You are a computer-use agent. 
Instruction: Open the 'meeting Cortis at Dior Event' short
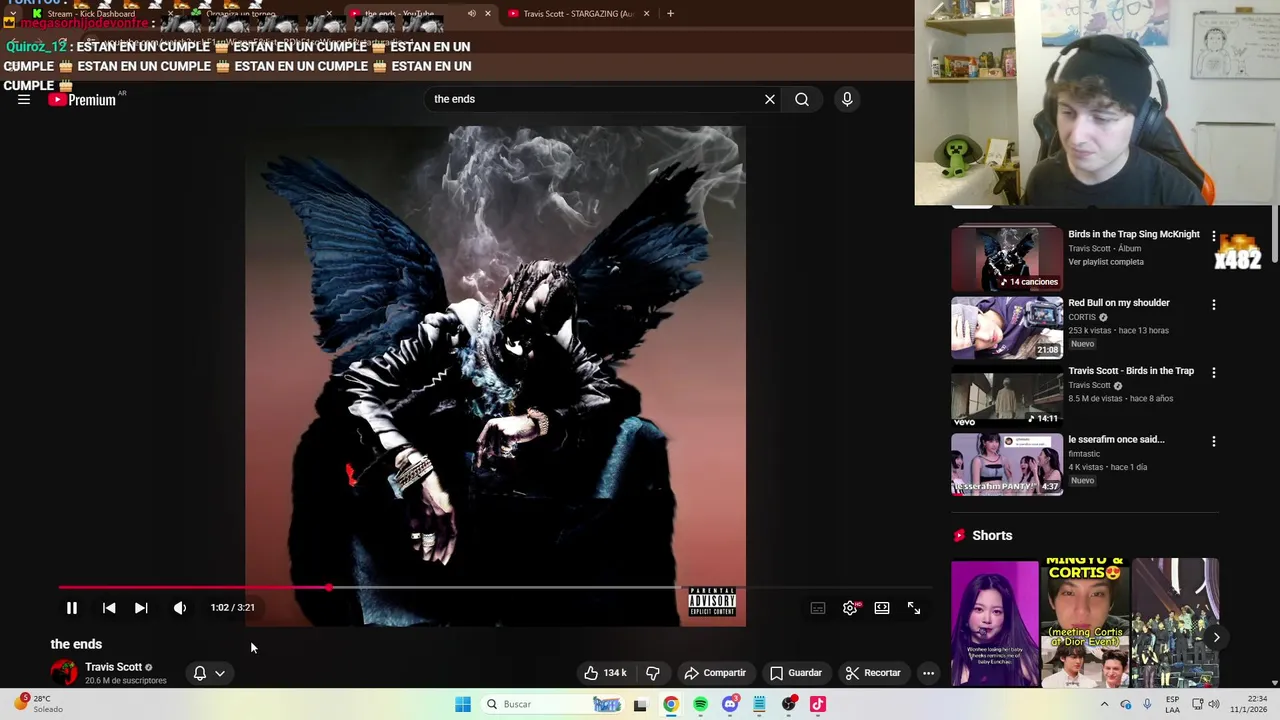[1085, 622]
